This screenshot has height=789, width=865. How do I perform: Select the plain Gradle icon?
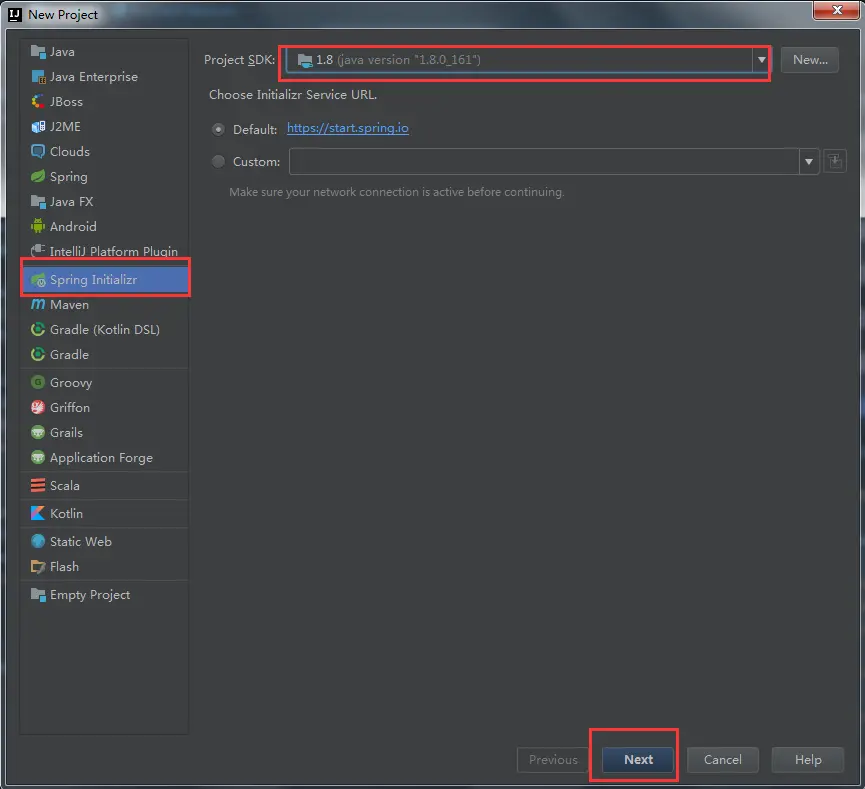coord(38,354)
